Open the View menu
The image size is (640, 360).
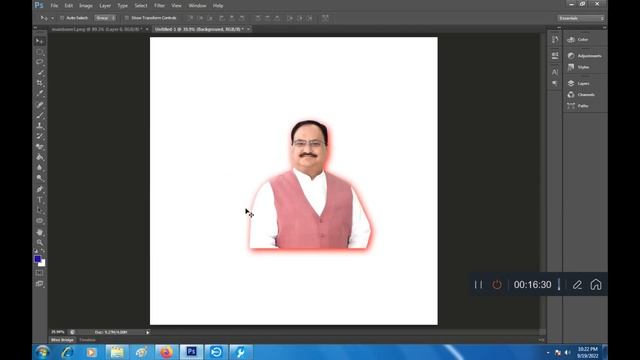pyautogui.click(x=176, y=6)
